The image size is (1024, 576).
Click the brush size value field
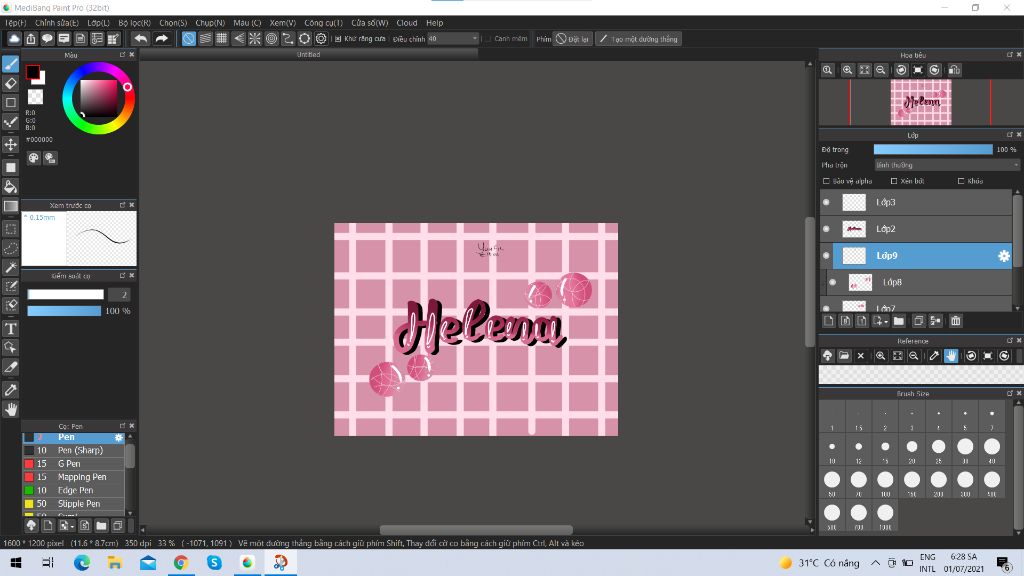point(119,295)
